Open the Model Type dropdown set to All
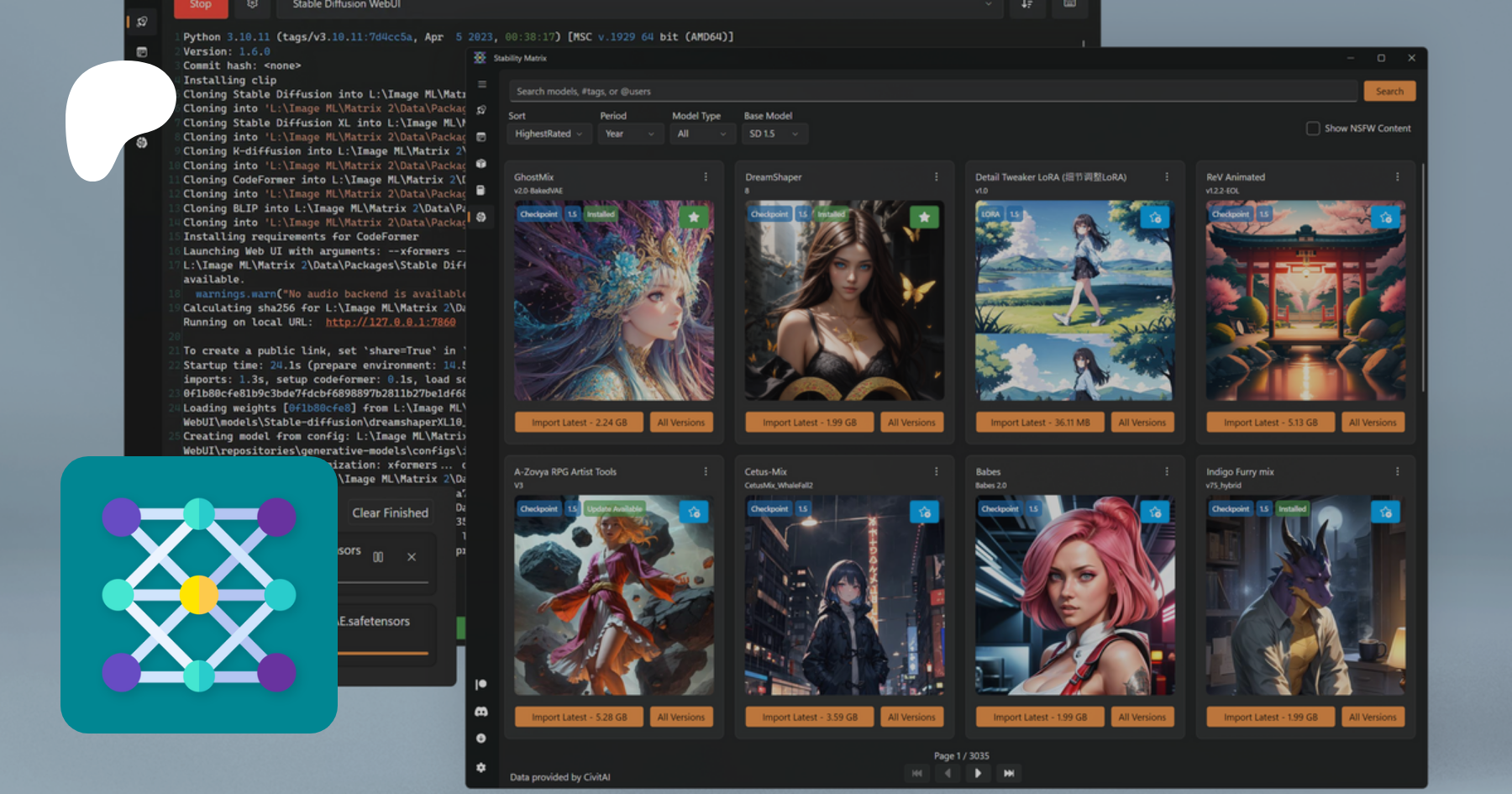The image size is (1512, 794). click(x=701, y=134)
